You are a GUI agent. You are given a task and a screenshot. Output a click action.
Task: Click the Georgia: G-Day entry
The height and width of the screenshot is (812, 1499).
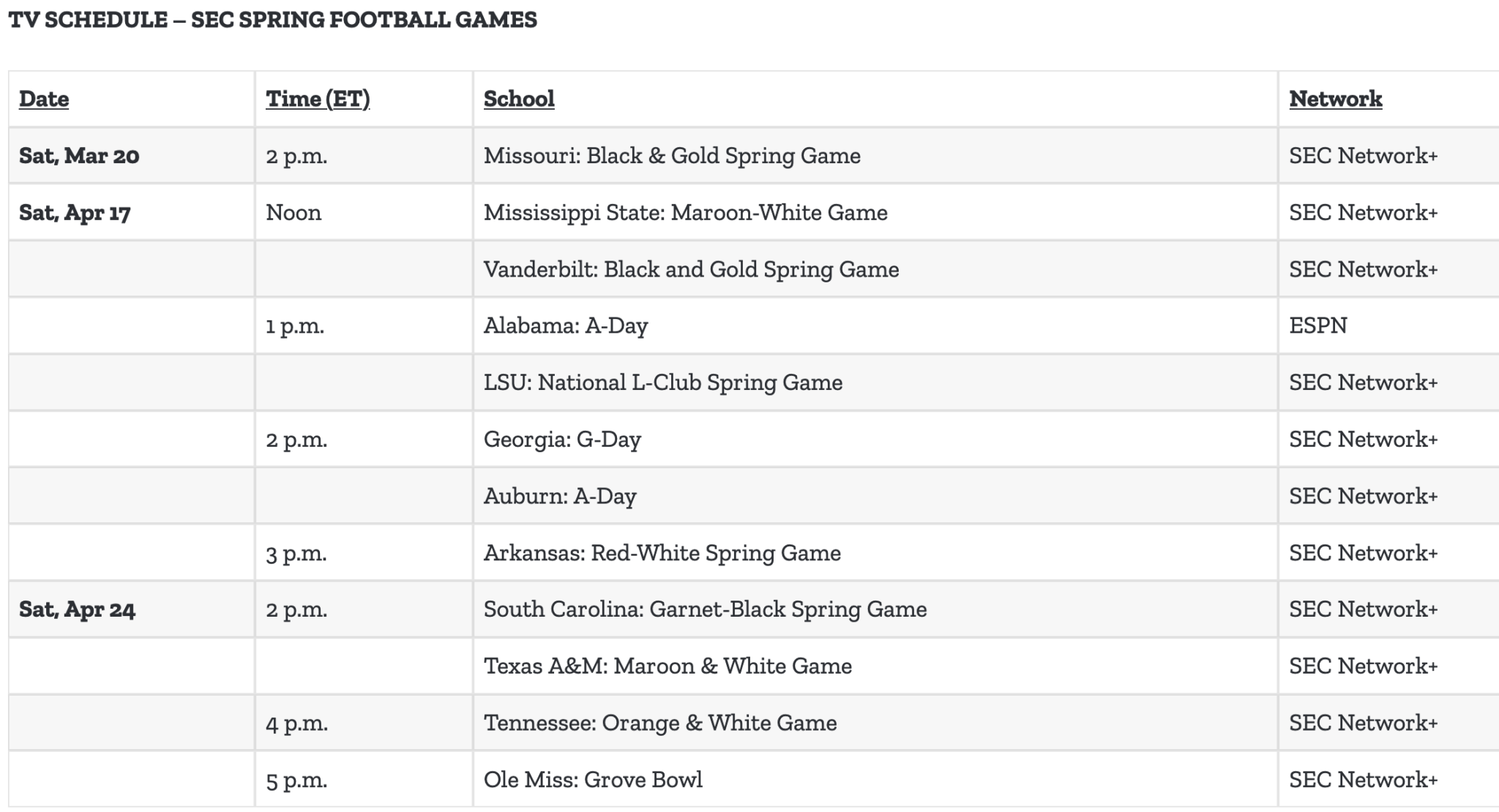pos(562,440)
